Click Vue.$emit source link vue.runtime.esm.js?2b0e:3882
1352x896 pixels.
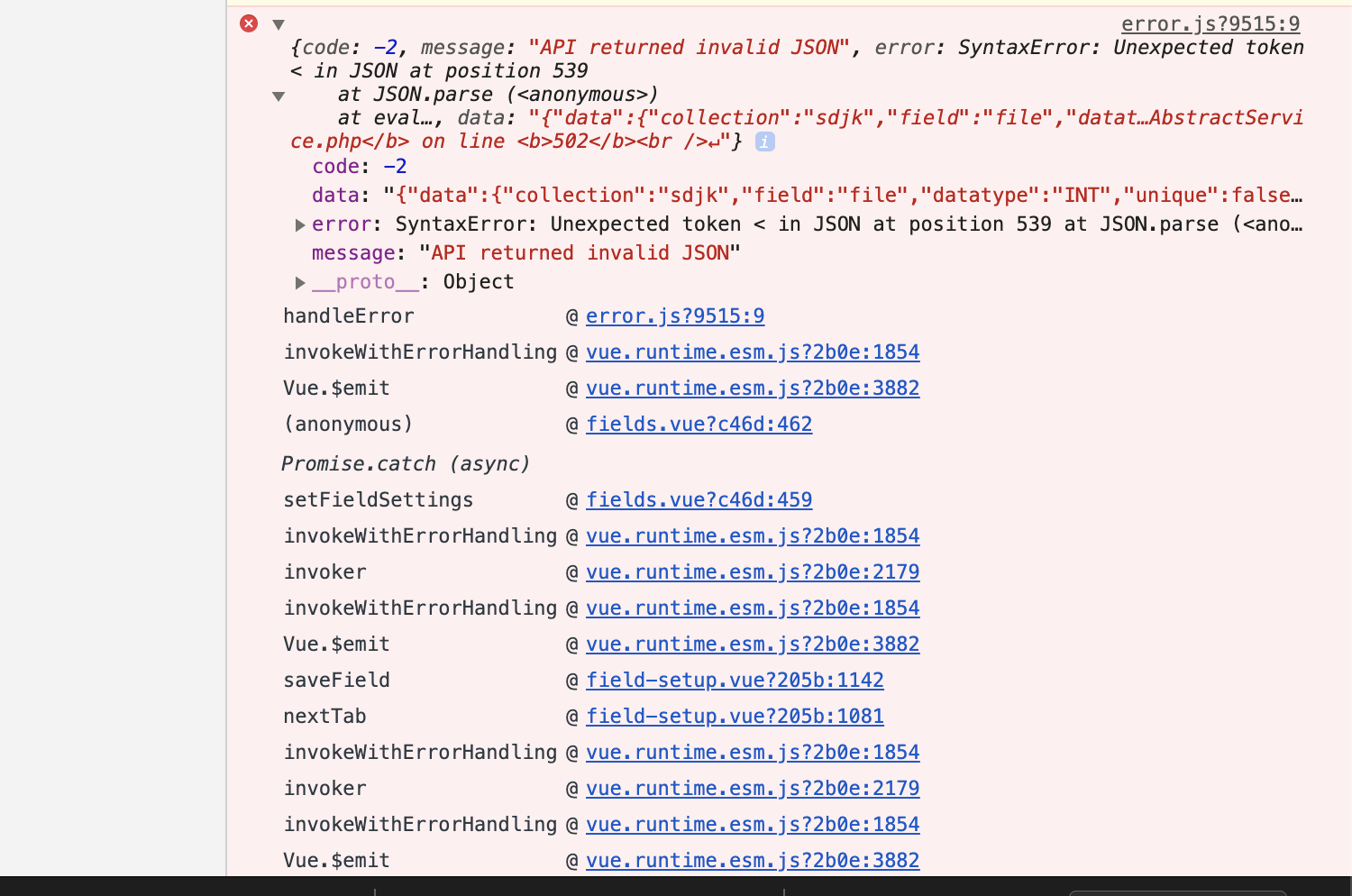[754, 388]
